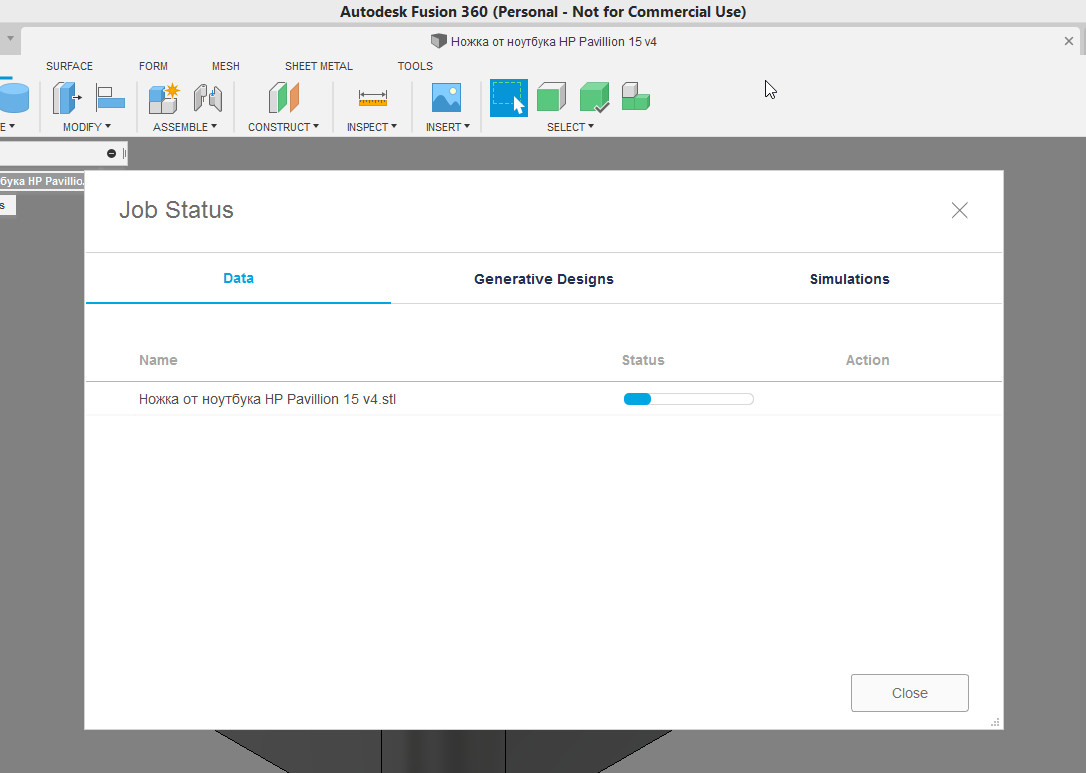The width and height of the screenshot is (1086, 773).
Task: Click the Measure inspect icon
Action: point(373,98)
